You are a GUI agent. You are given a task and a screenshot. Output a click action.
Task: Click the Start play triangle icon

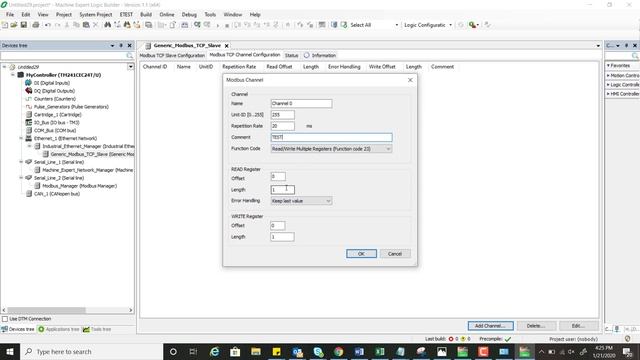[x=218, y=25]
